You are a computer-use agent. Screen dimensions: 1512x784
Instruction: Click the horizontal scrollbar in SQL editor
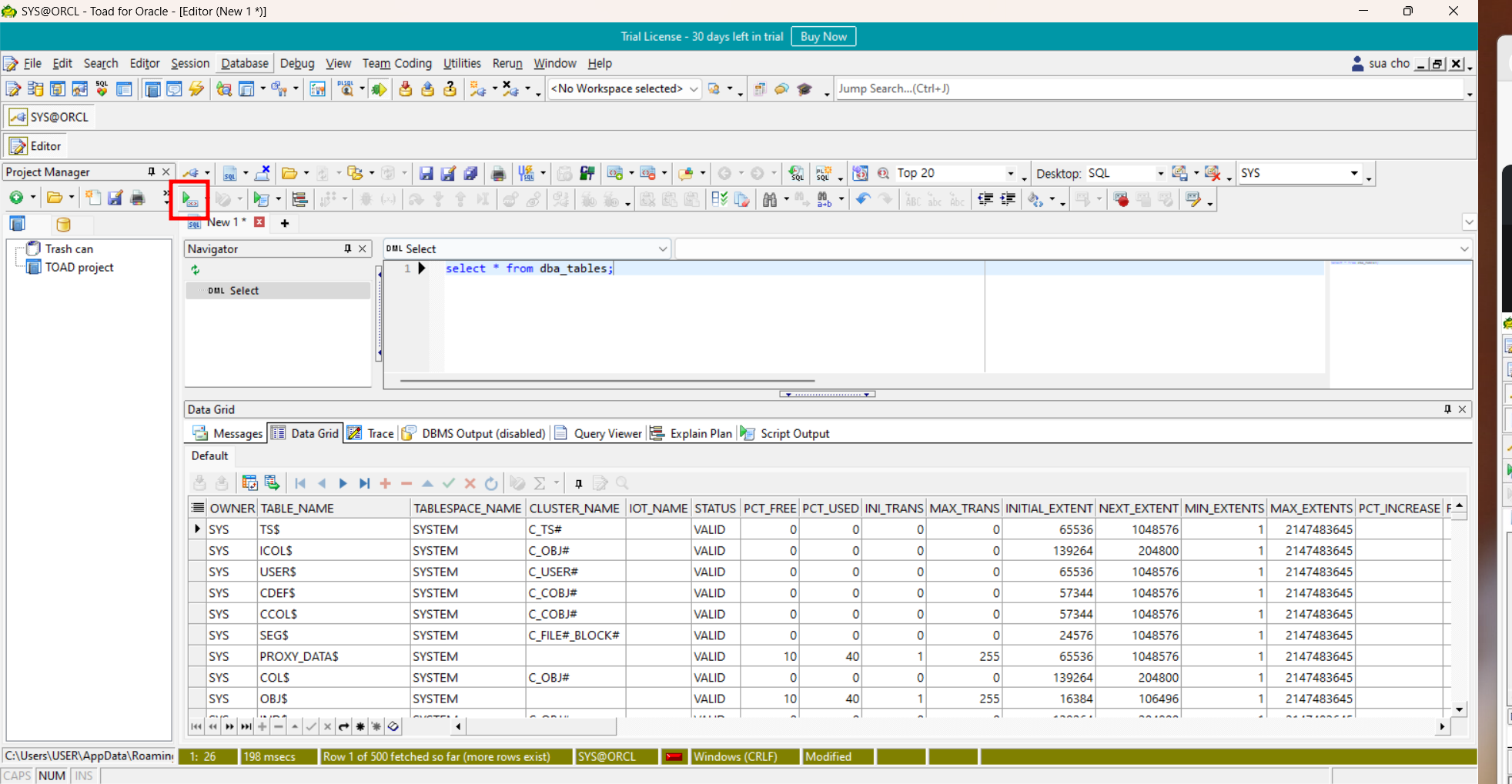pyautogui.click(x=607, y=380)
